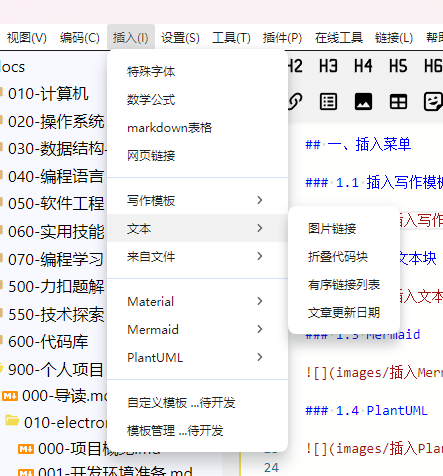Click the list icon in the toolbar
The image size is (443, 476).
coord(328,102)
